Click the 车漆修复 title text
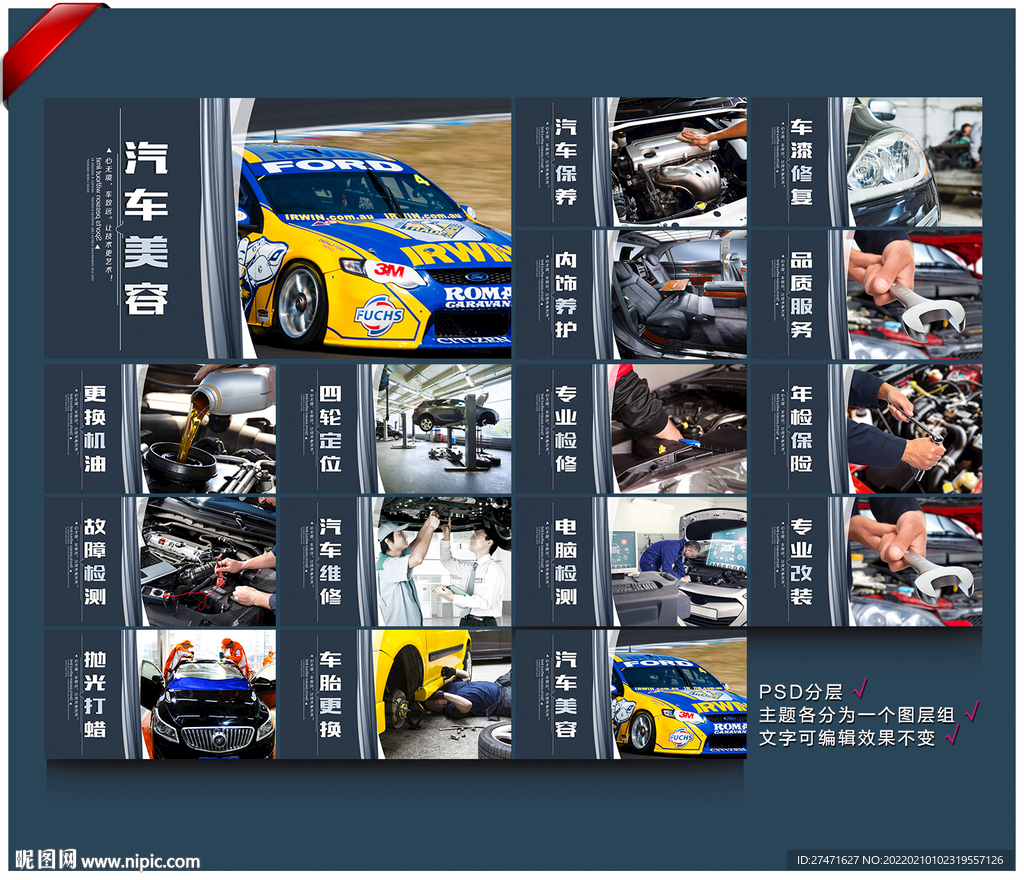The width and height of the screenshot is (1024, 880). coord(801,162)
